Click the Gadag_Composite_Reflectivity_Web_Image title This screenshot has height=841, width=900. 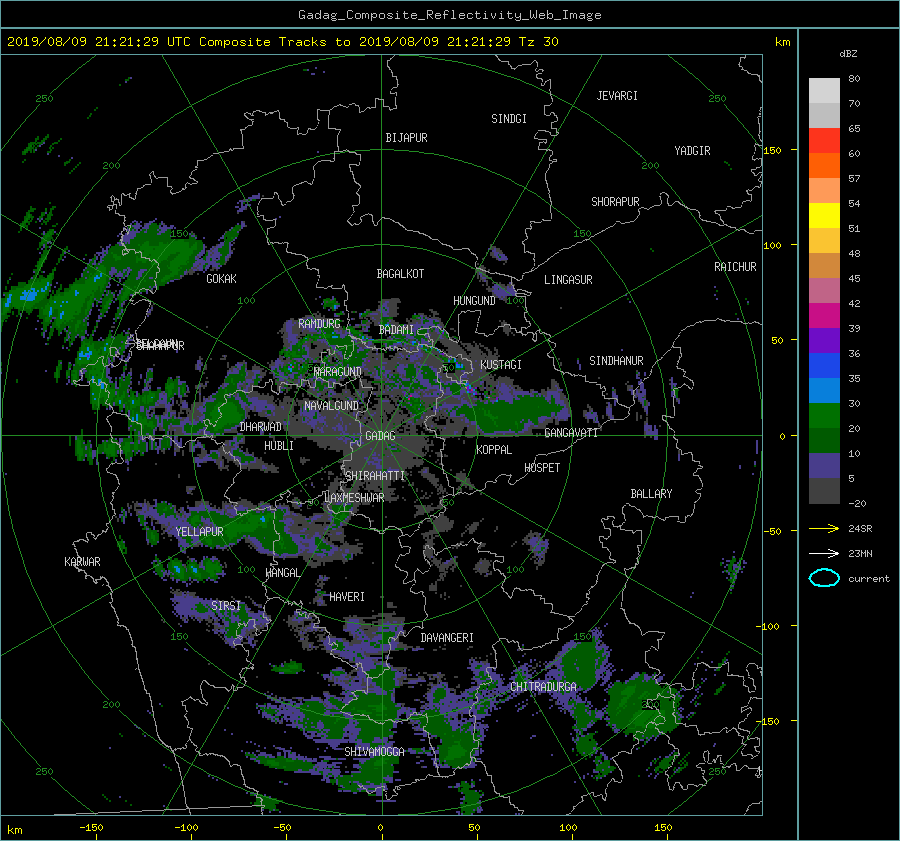pyautogui.click(x=449, y=15)
